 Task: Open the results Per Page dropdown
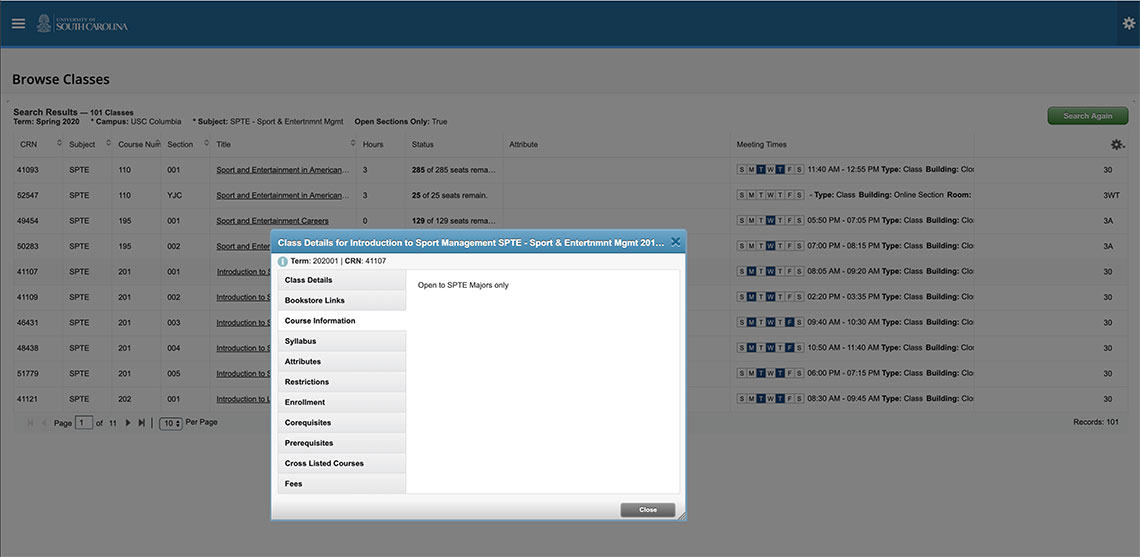pyautogui.click(x=171, y=423)
